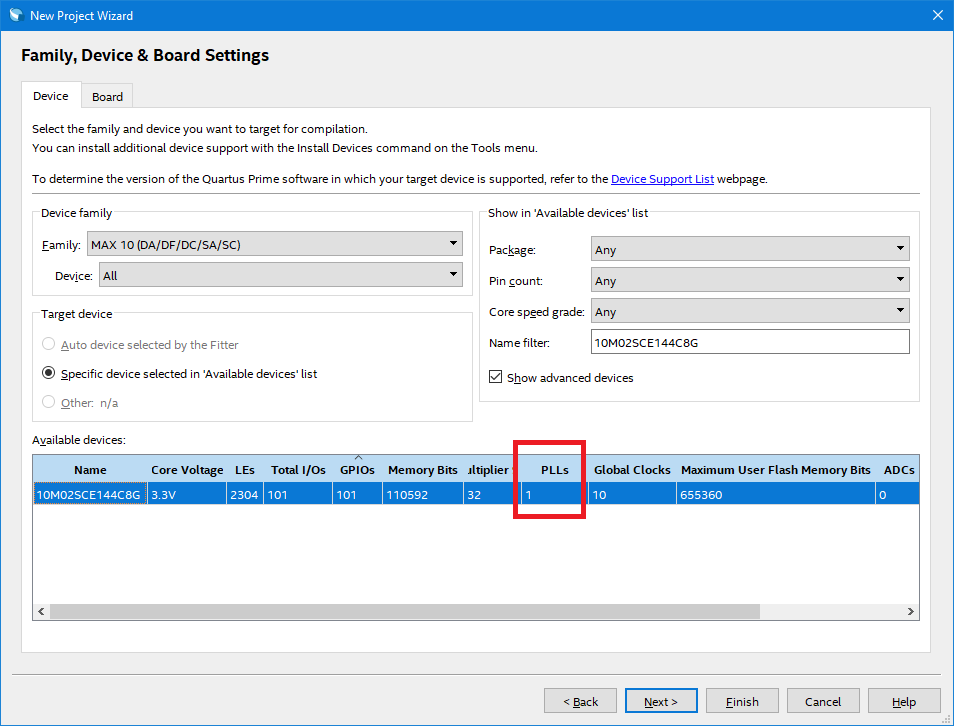Switch to the Board tab
954x726 pixels.
pos(107,97)
